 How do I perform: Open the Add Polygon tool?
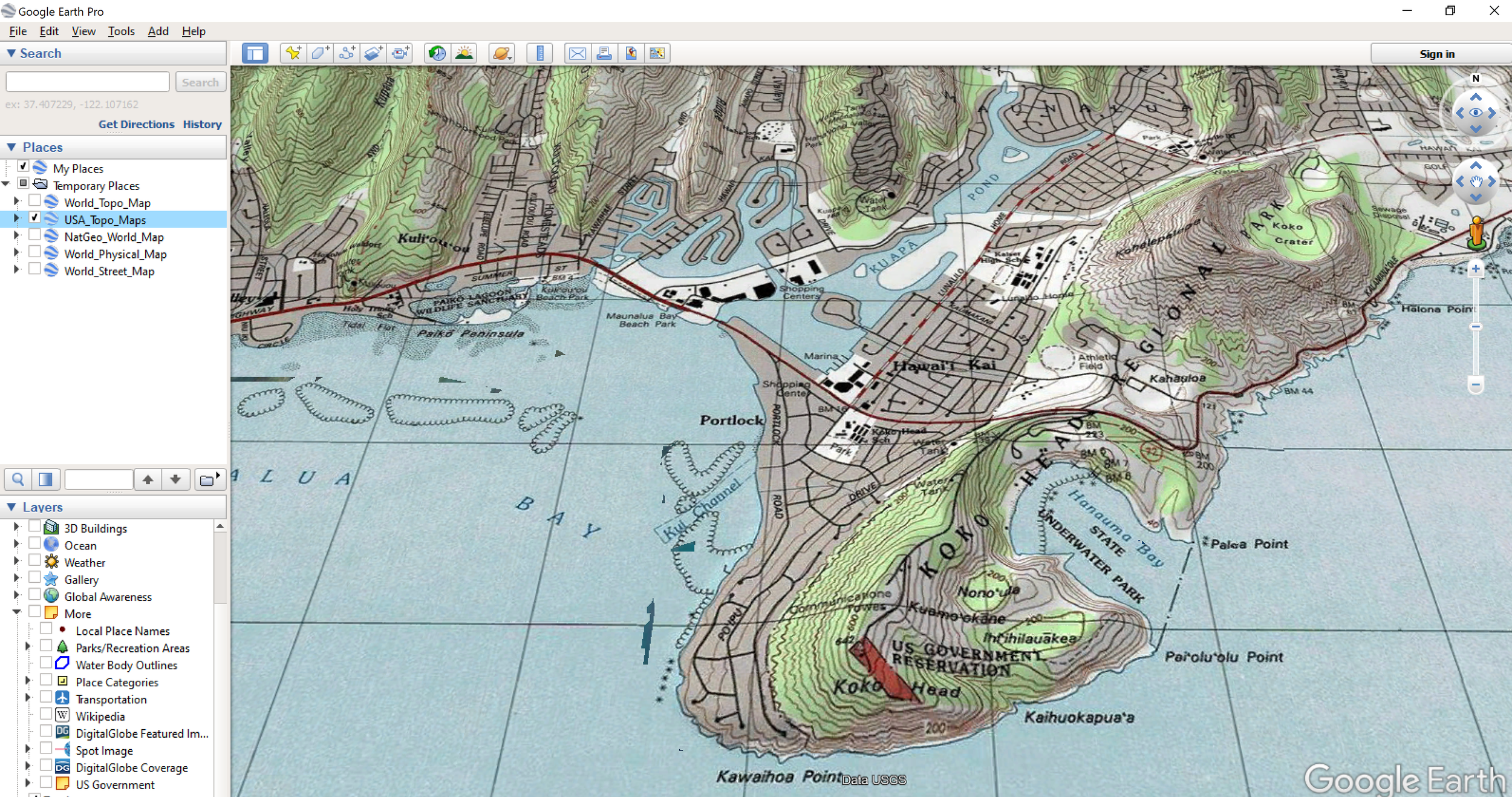pos(320,53)
